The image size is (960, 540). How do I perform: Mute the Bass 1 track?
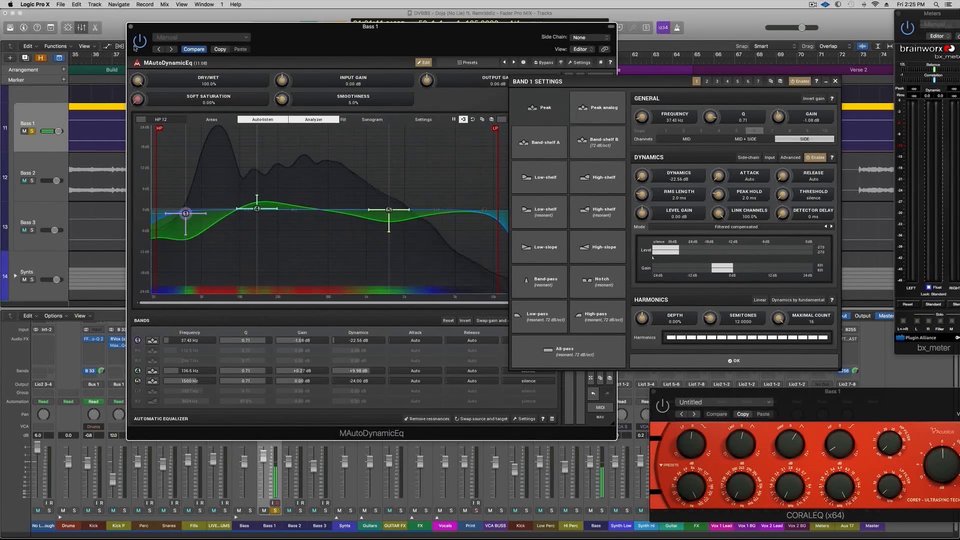tap(24, 131)
